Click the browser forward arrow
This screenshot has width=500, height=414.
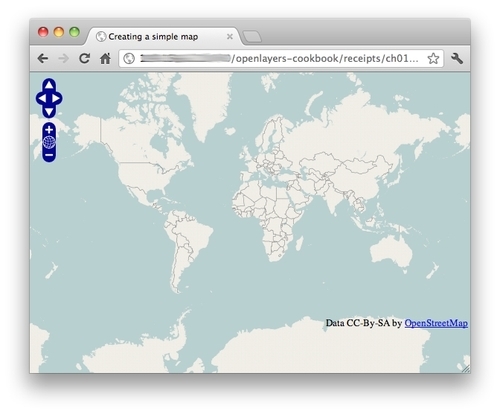click(x=63, y=59)
